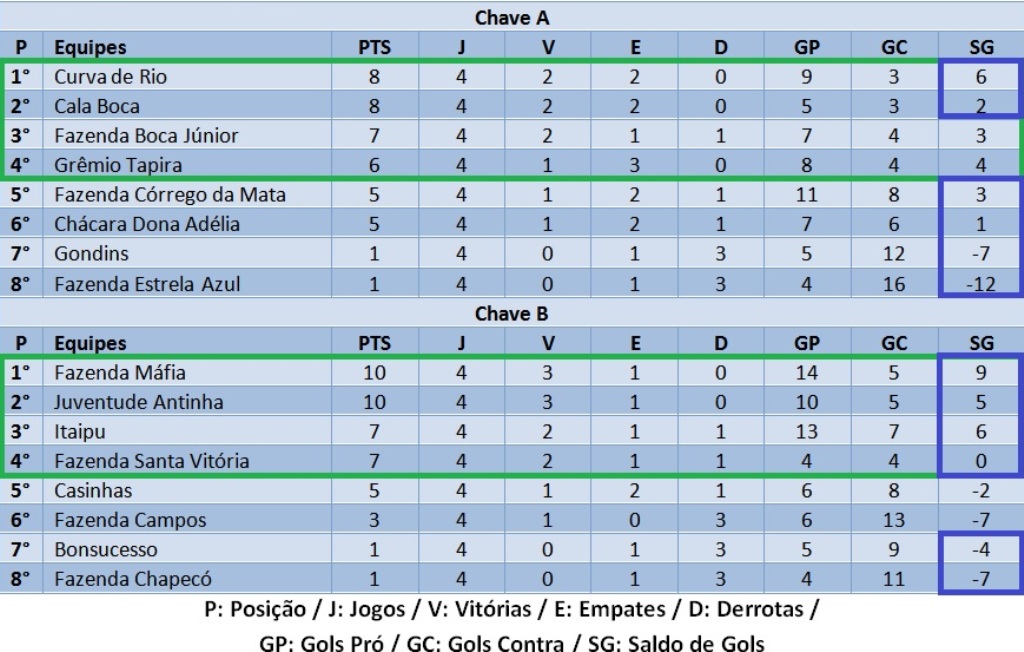Click the Chácara Dona Adélia team name
1024x652 pixels.
147,224
